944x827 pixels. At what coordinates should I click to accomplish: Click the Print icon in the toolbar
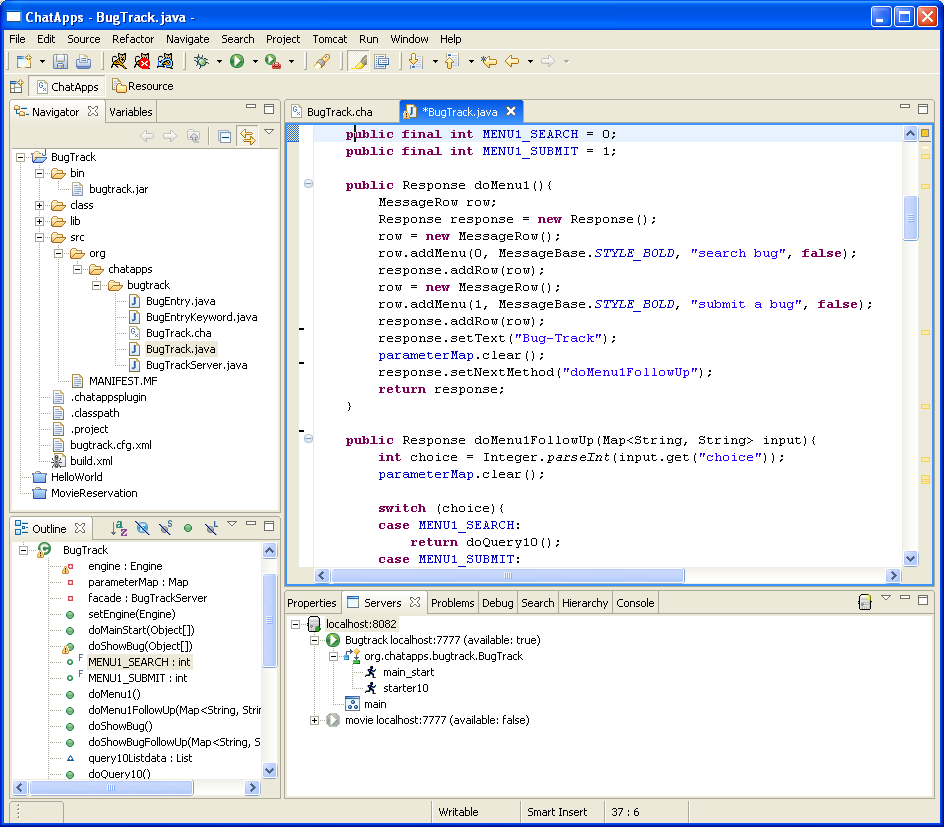point(83,62)
